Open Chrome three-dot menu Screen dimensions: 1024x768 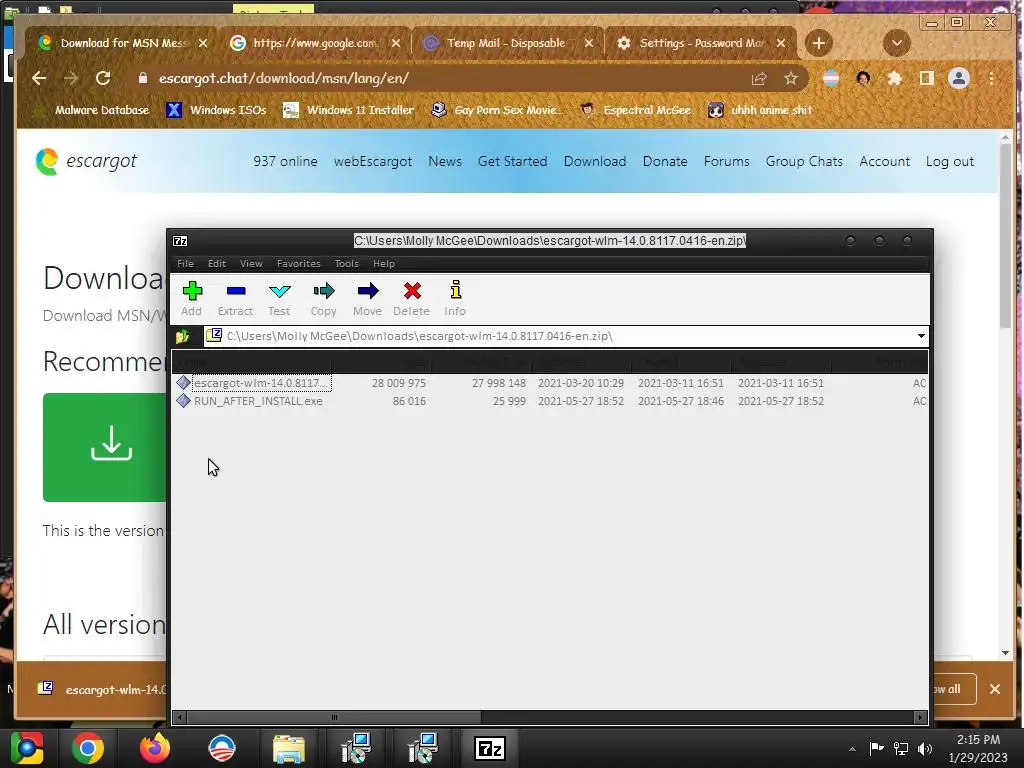[x=992, y=78]
